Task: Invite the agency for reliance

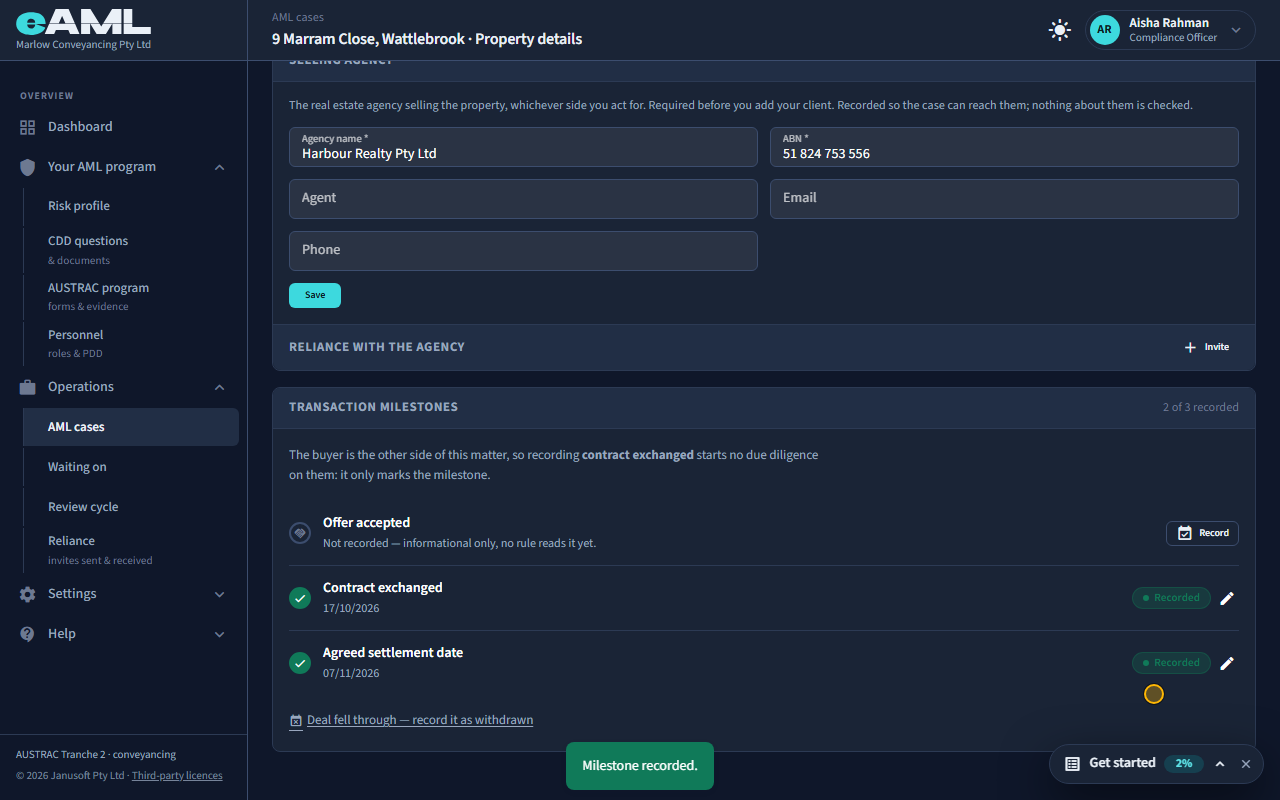Action: [1207, 347]
